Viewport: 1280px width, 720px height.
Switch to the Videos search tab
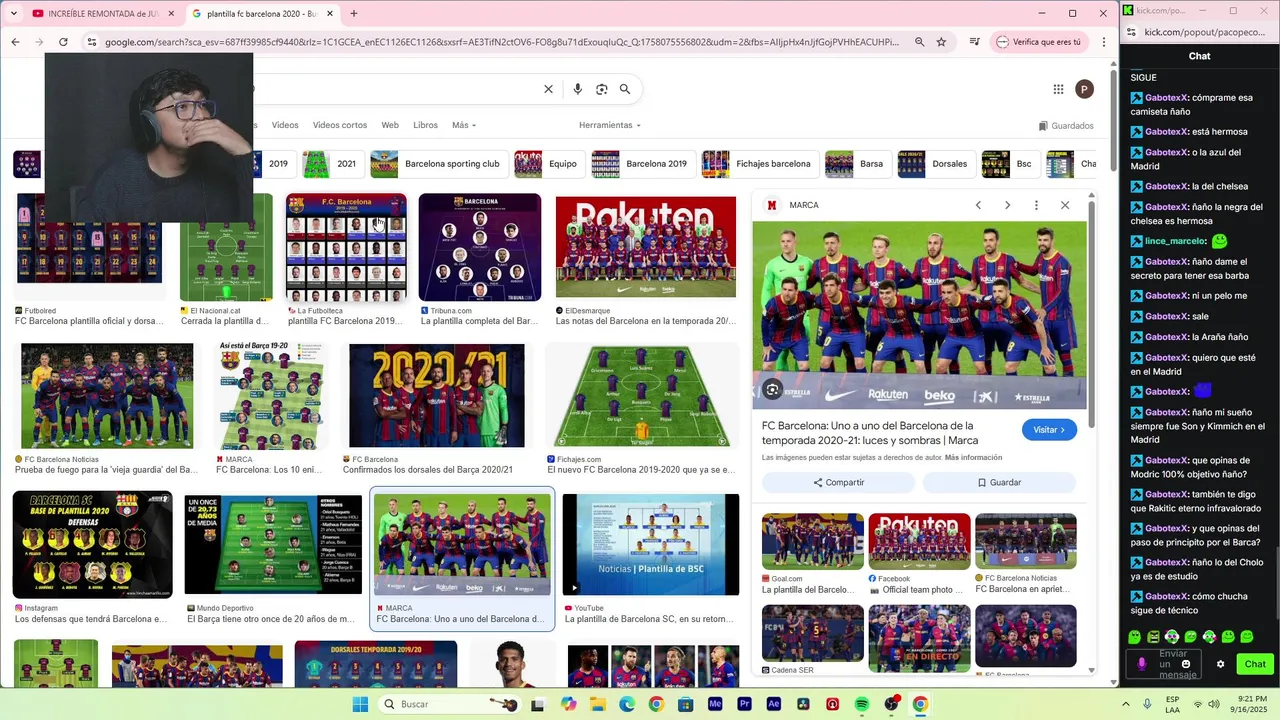pos(285,125)
